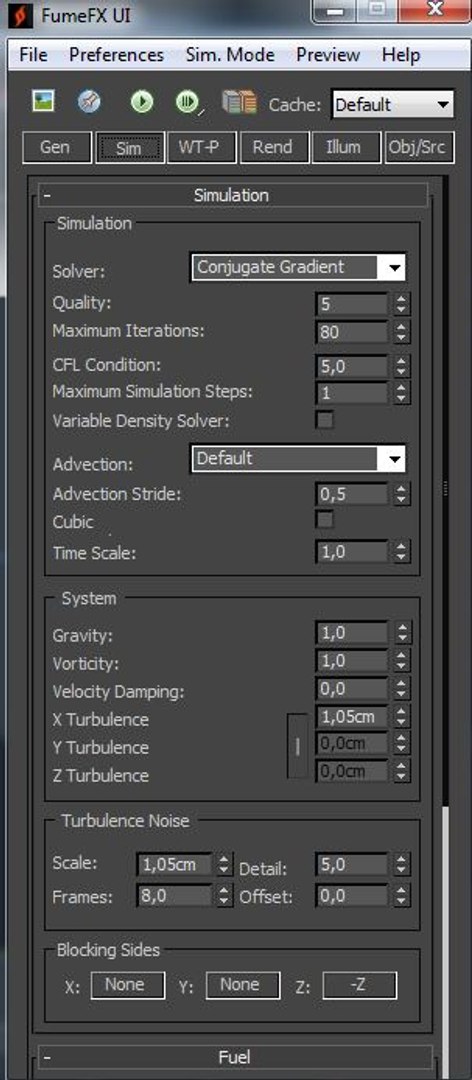Open the Sim. Mode menu
The height and width of the screenshot is (1080, 472).
[230, 55]
